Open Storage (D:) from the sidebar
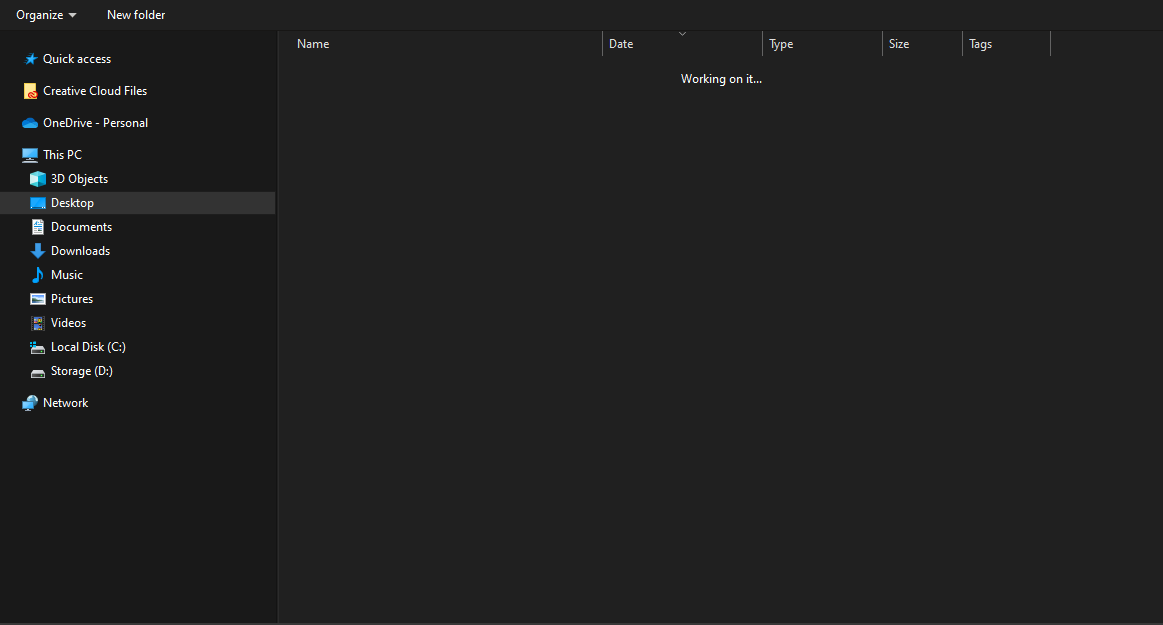Screen dimensions: 1163x625 coord(80,370)
